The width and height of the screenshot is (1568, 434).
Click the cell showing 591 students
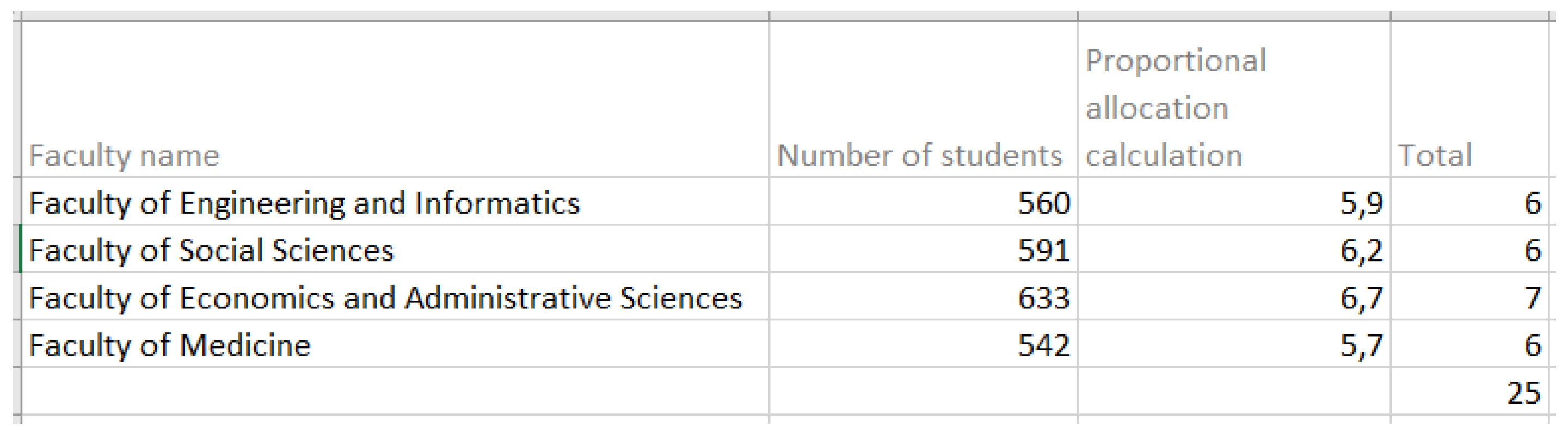click(x=923, y=250)
